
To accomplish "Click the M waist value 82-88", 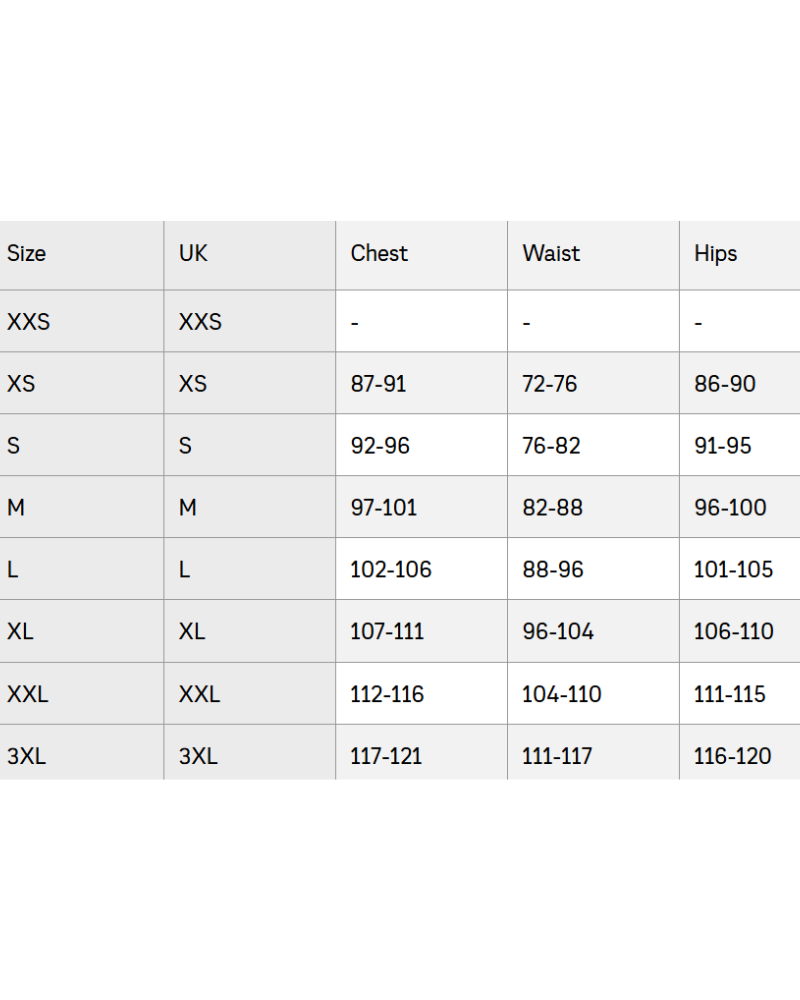I will click(552, 508).
